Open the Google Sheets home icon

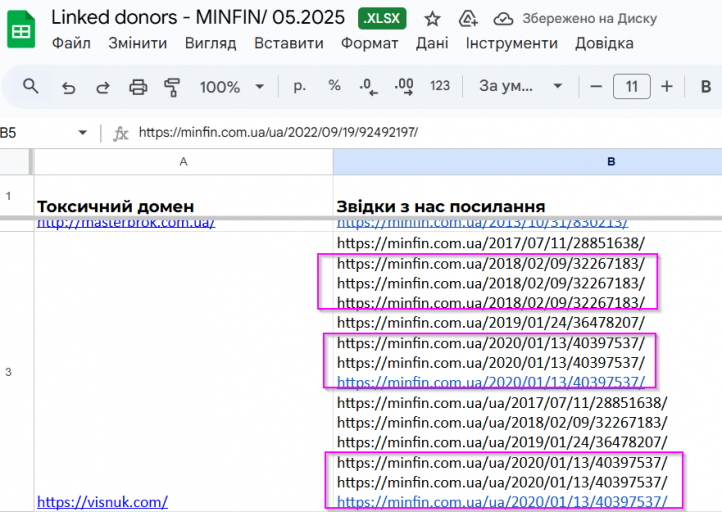coord(21,31)
